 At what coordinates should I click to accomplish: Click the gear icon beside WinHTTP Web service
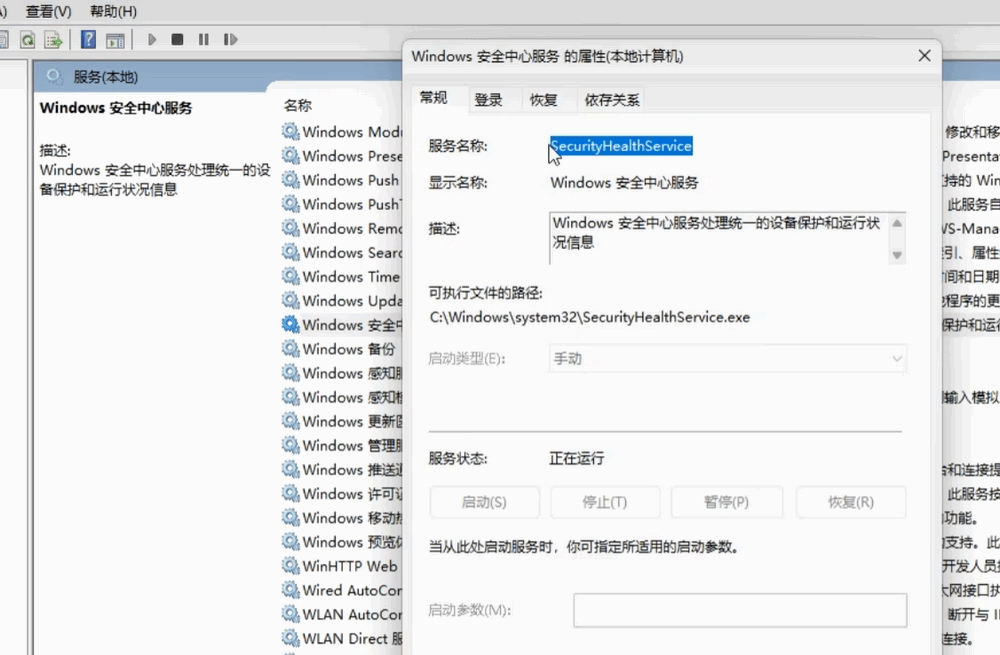pyautogui.click(x=291, y=566)
